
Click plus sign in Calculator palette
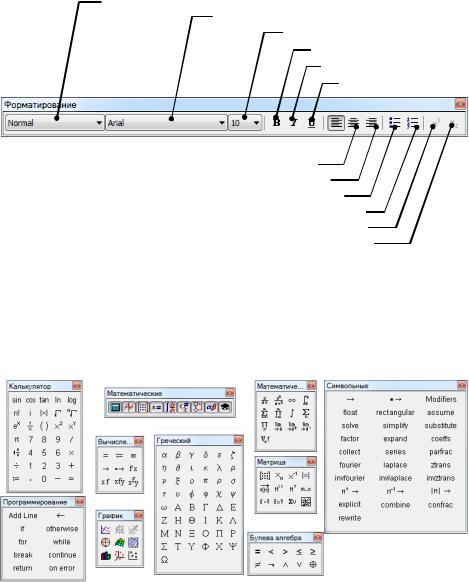72,466
